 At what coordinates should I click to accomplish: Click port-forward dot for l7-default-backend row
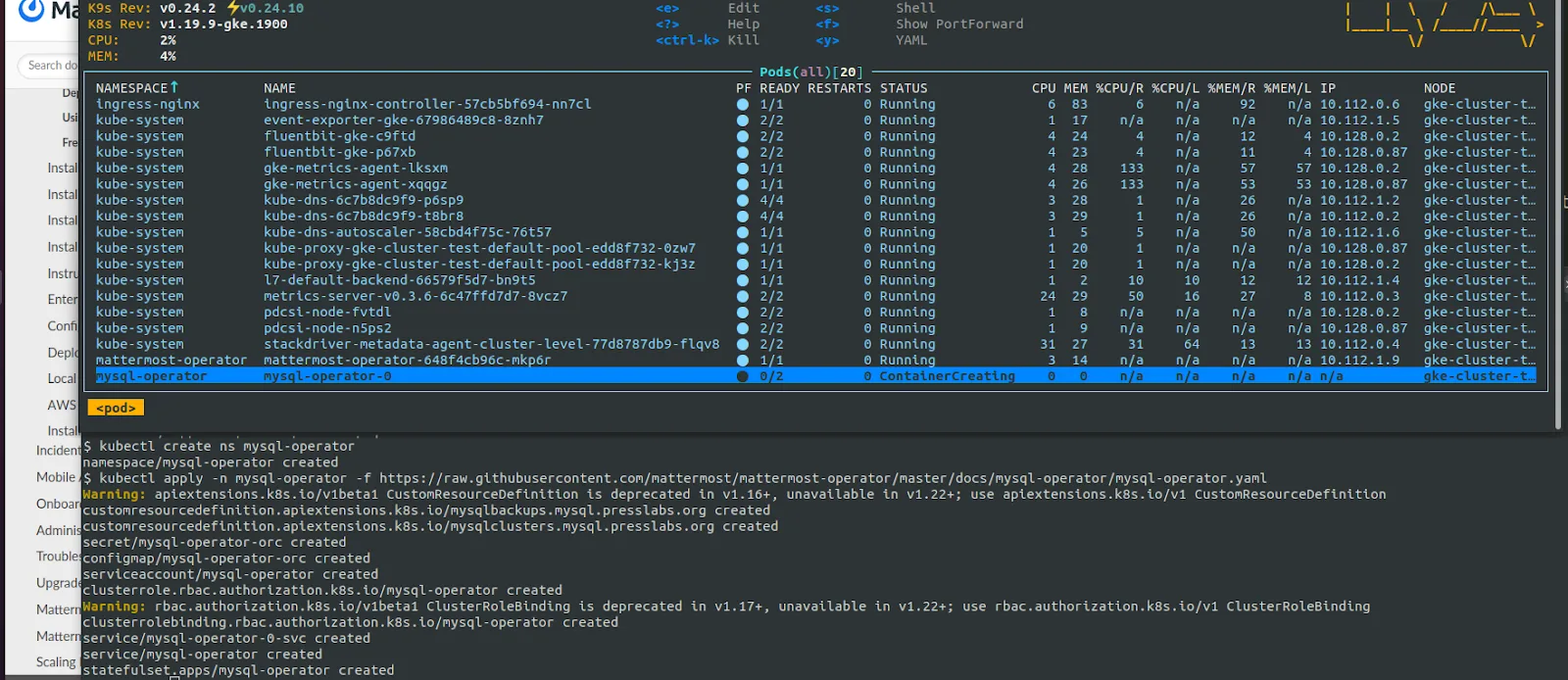(x=743, y=280)
